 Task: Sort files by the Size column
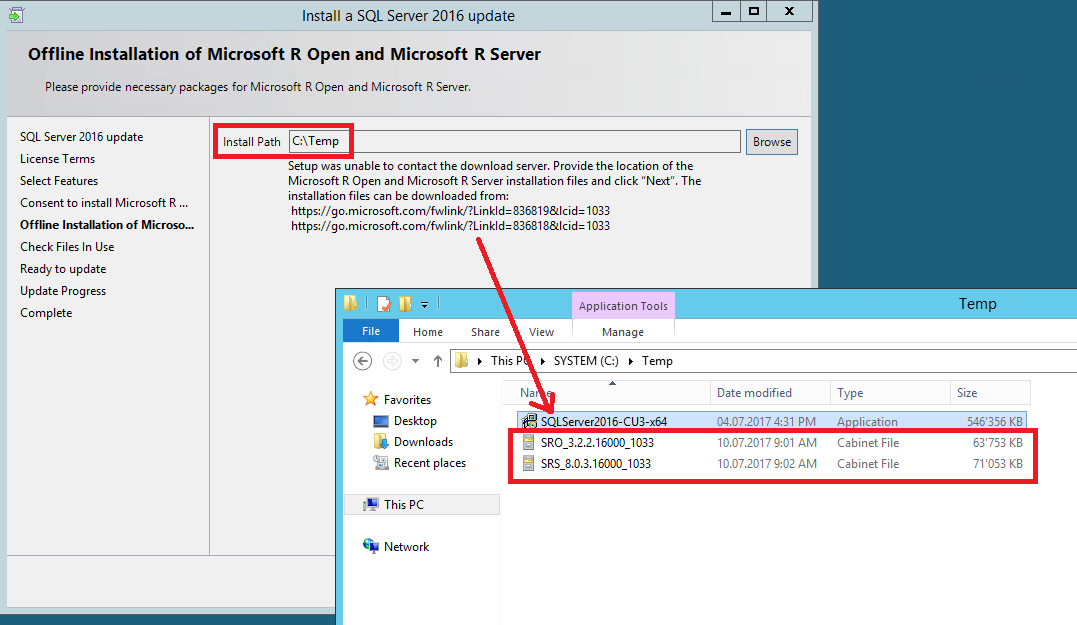point(990,393)
